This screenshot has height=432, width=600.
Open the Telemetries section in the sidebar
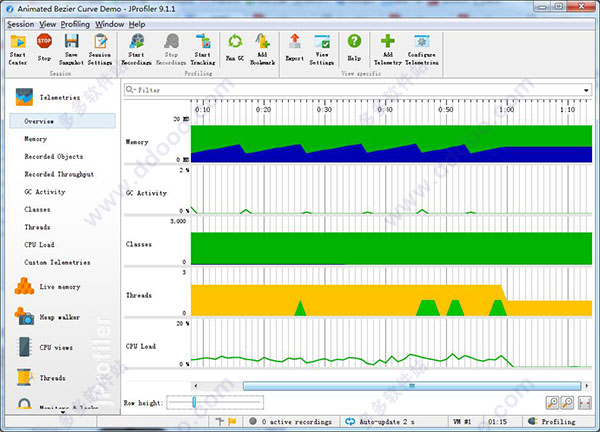click(x=48, y=97)
